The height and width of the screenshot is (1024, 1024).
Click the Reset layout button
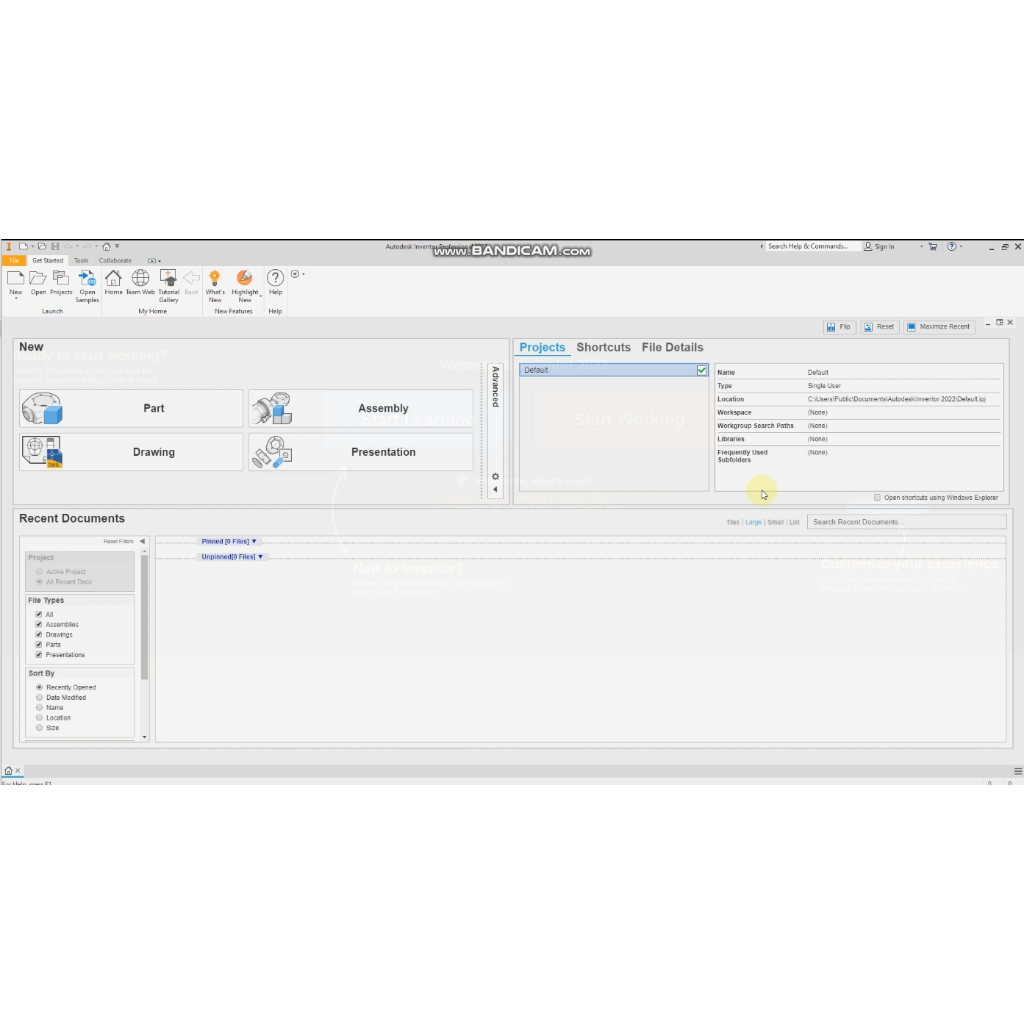(x=880, y=327)
